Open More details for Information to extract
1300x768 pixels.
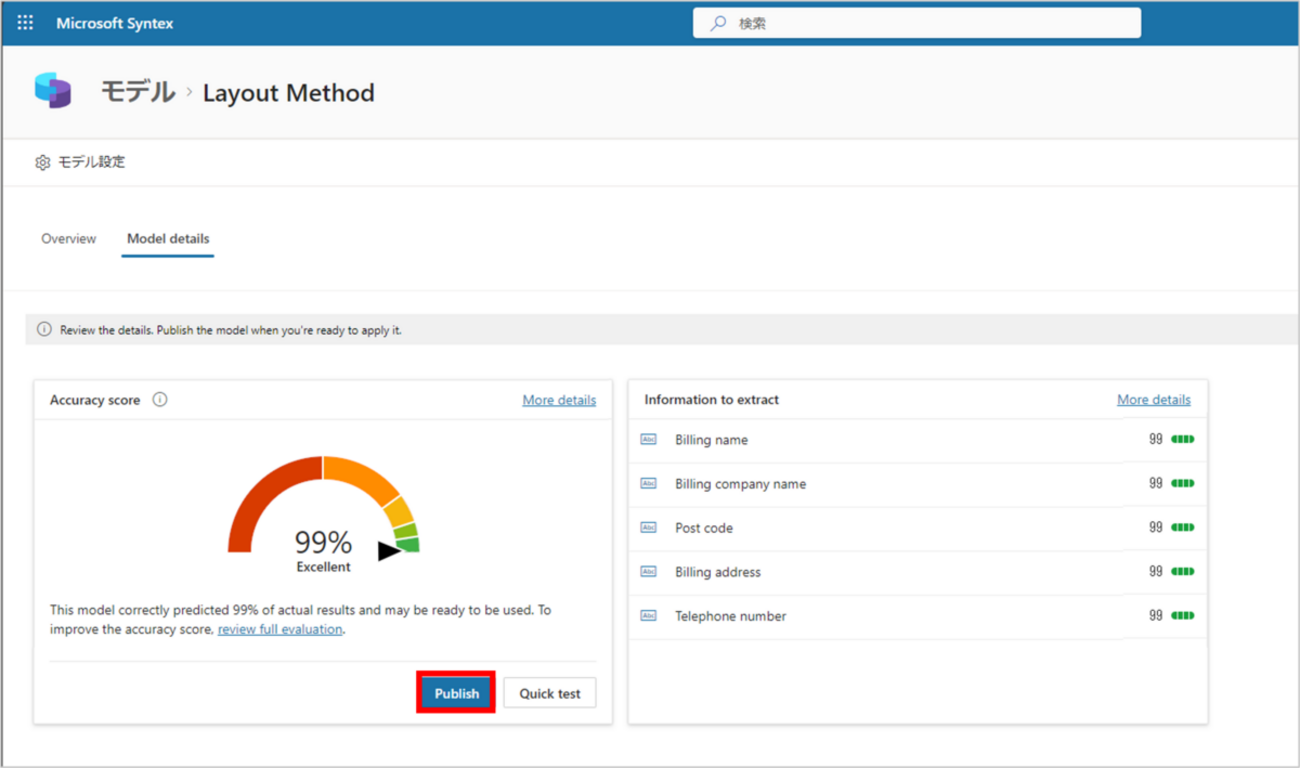point(1153,399)
